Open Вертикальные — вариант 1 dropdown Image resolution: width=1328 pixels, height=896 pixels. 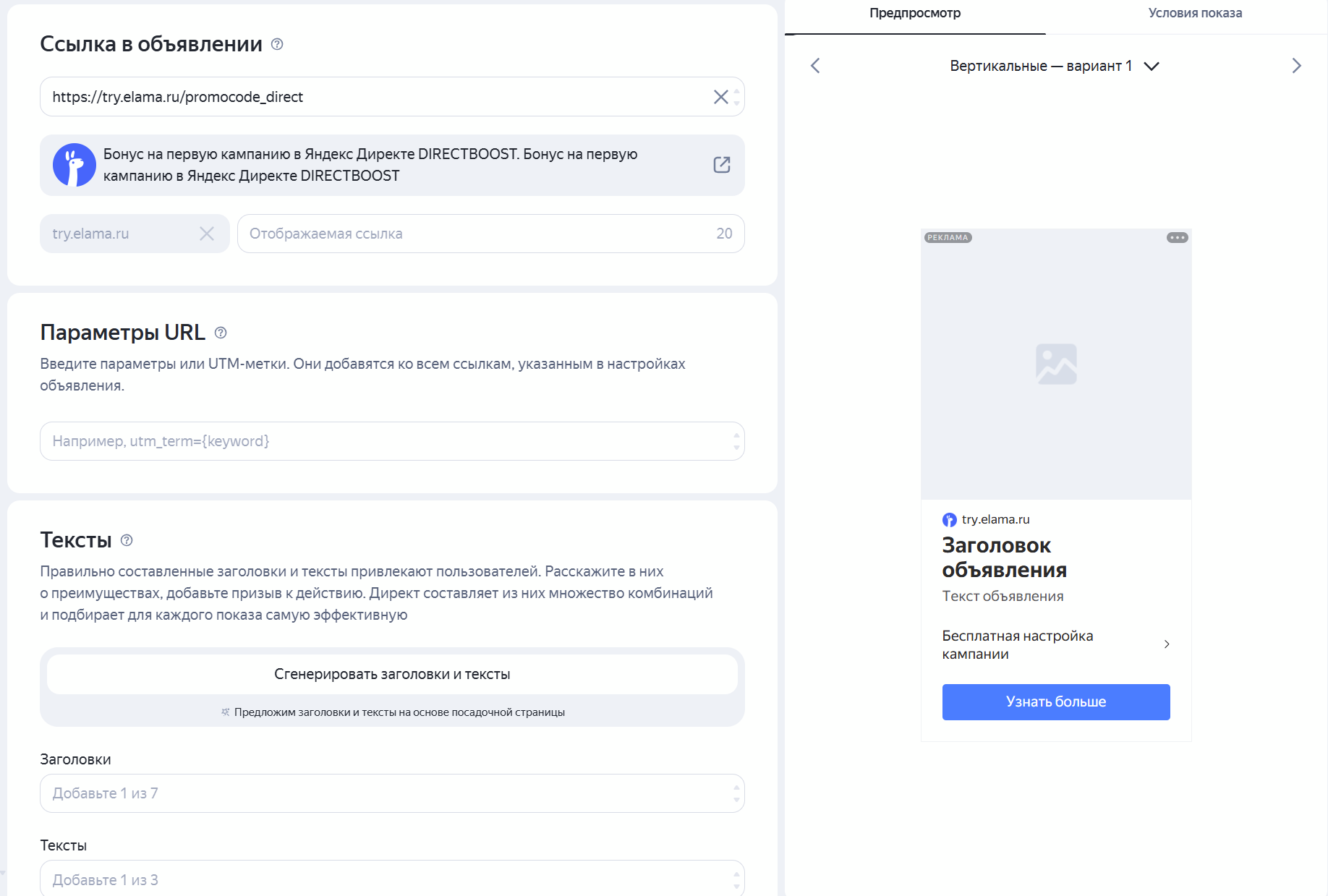[1055, 66]
